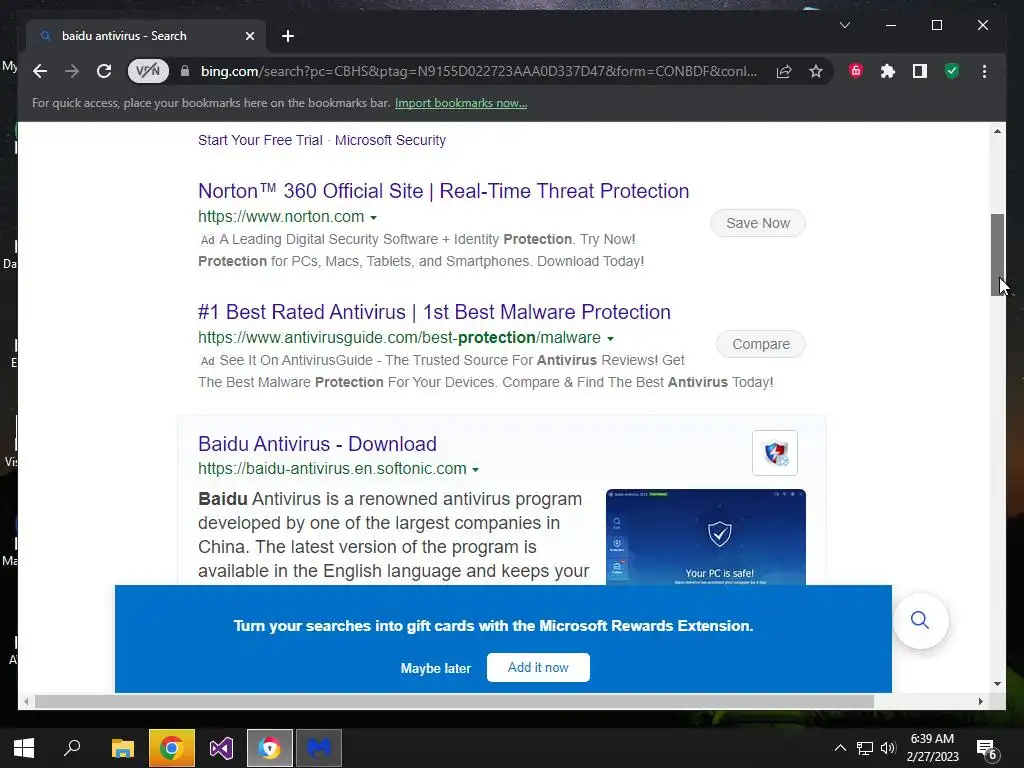Close the baidu antivirus search tab
This screenshot has height=768, width=1024.
(249, 36)
